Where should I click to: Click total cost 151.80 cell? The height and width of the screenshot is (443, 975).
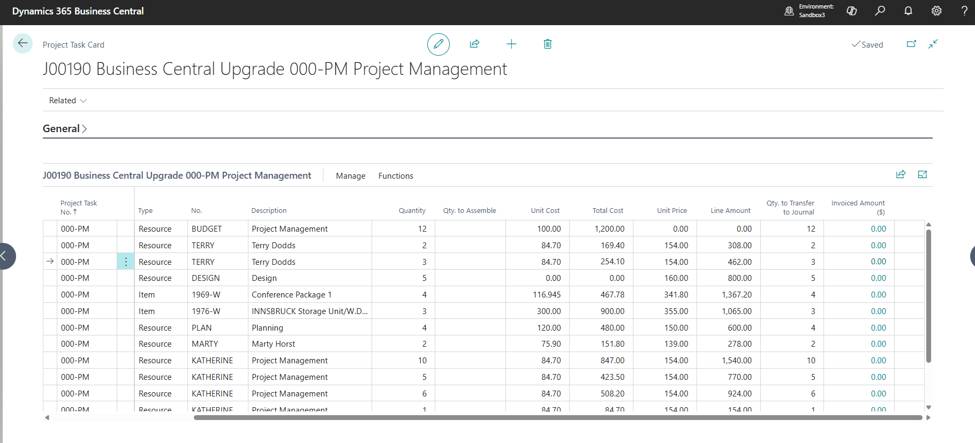(600, 344)
